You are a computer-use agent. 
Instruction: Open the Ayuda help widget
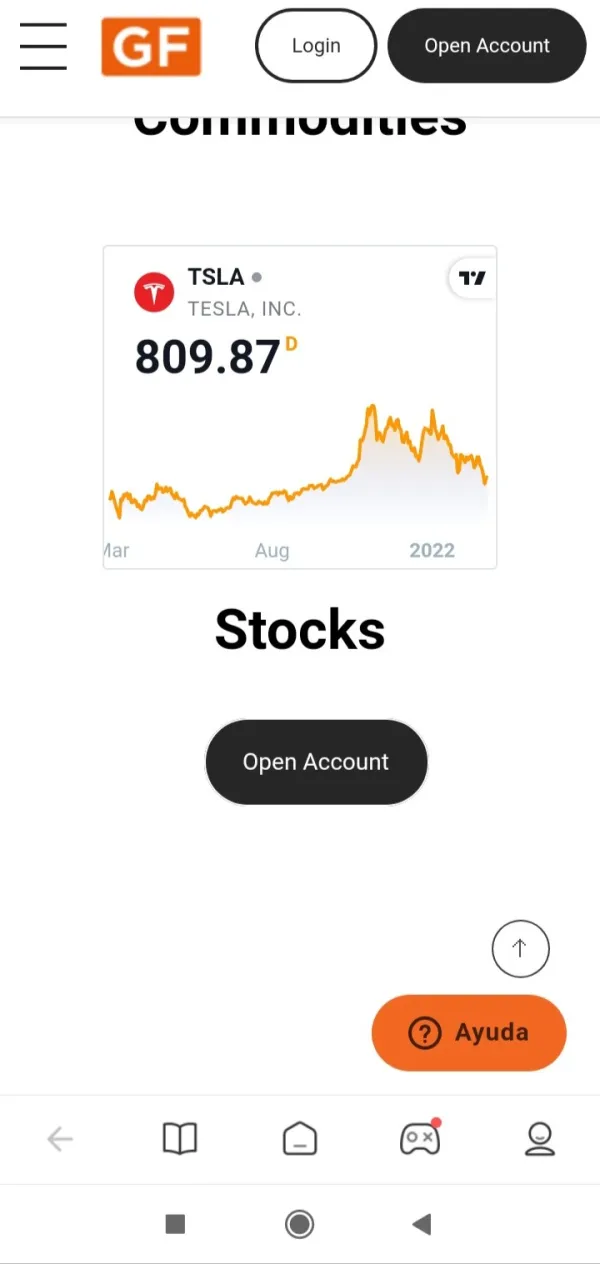point(469,1032)
